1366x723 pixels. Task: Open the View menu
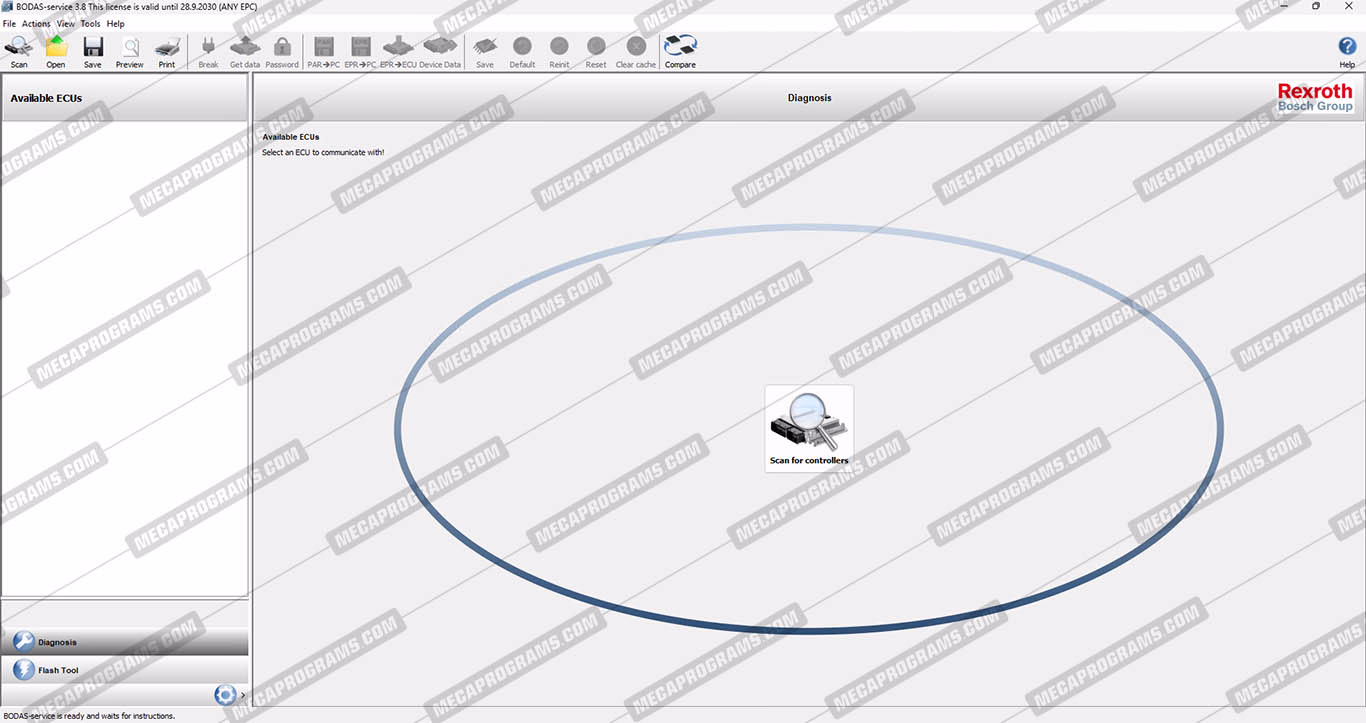click(x=66, y=24)
